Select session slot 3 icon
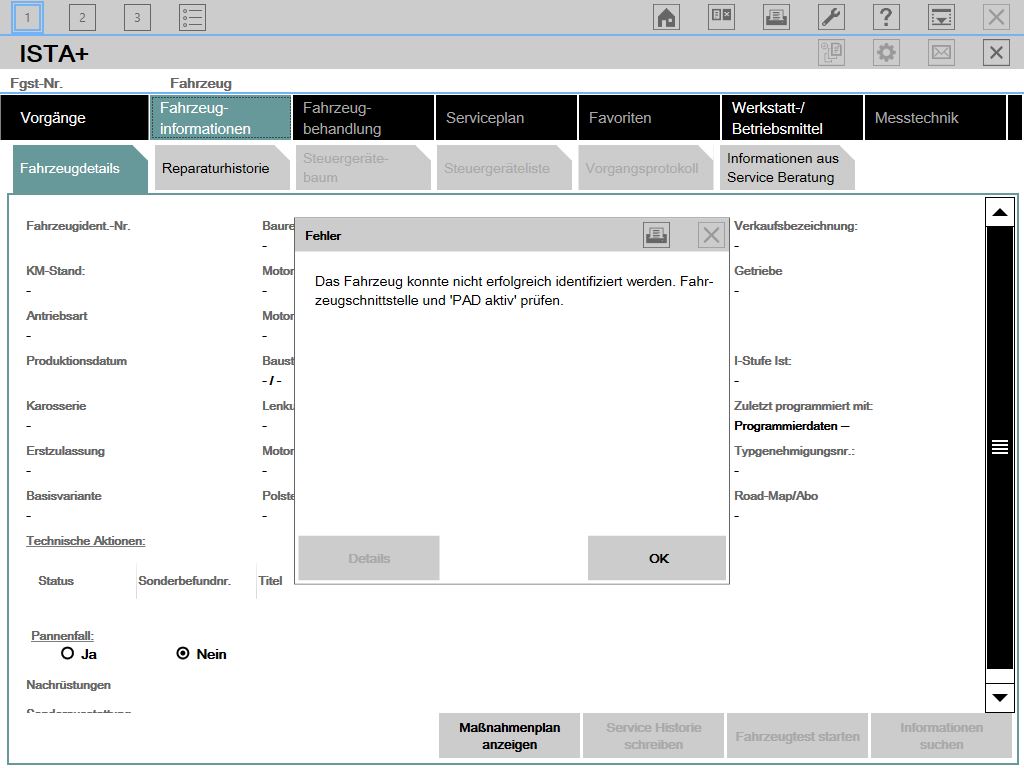1024x768 pixels. click(x=137, y=18)
